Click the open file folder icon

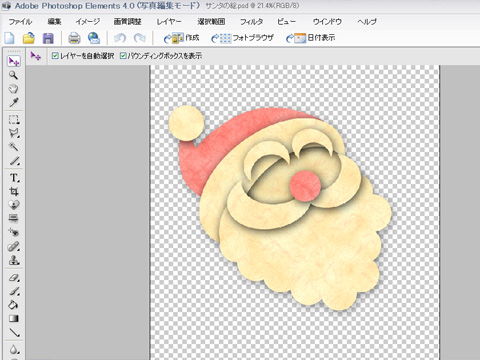pyautogui.click(x=29, y=38)
